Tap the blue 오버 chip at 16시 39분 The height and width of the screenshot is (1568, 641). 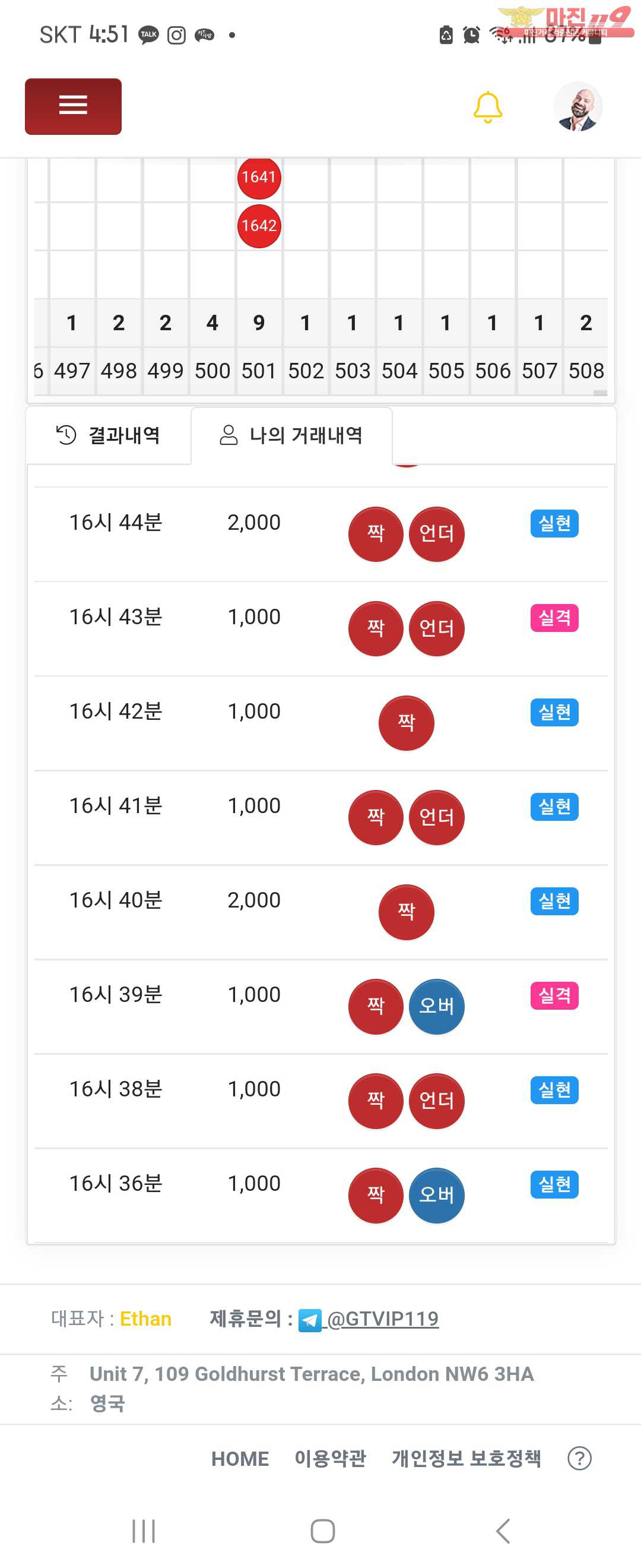437,1006
